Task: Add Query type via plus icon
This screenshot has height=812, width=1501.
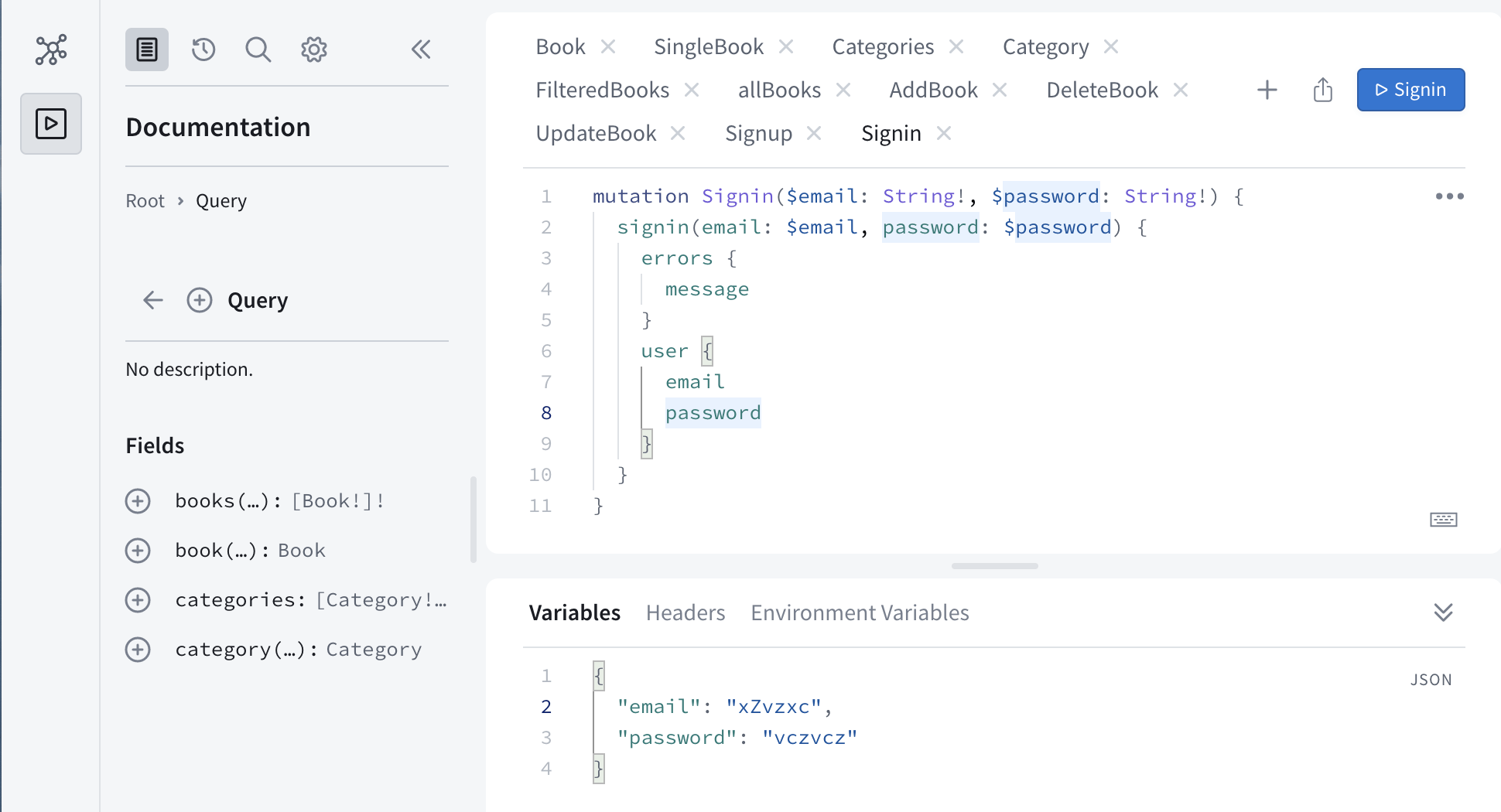Action: click(200, 300)
